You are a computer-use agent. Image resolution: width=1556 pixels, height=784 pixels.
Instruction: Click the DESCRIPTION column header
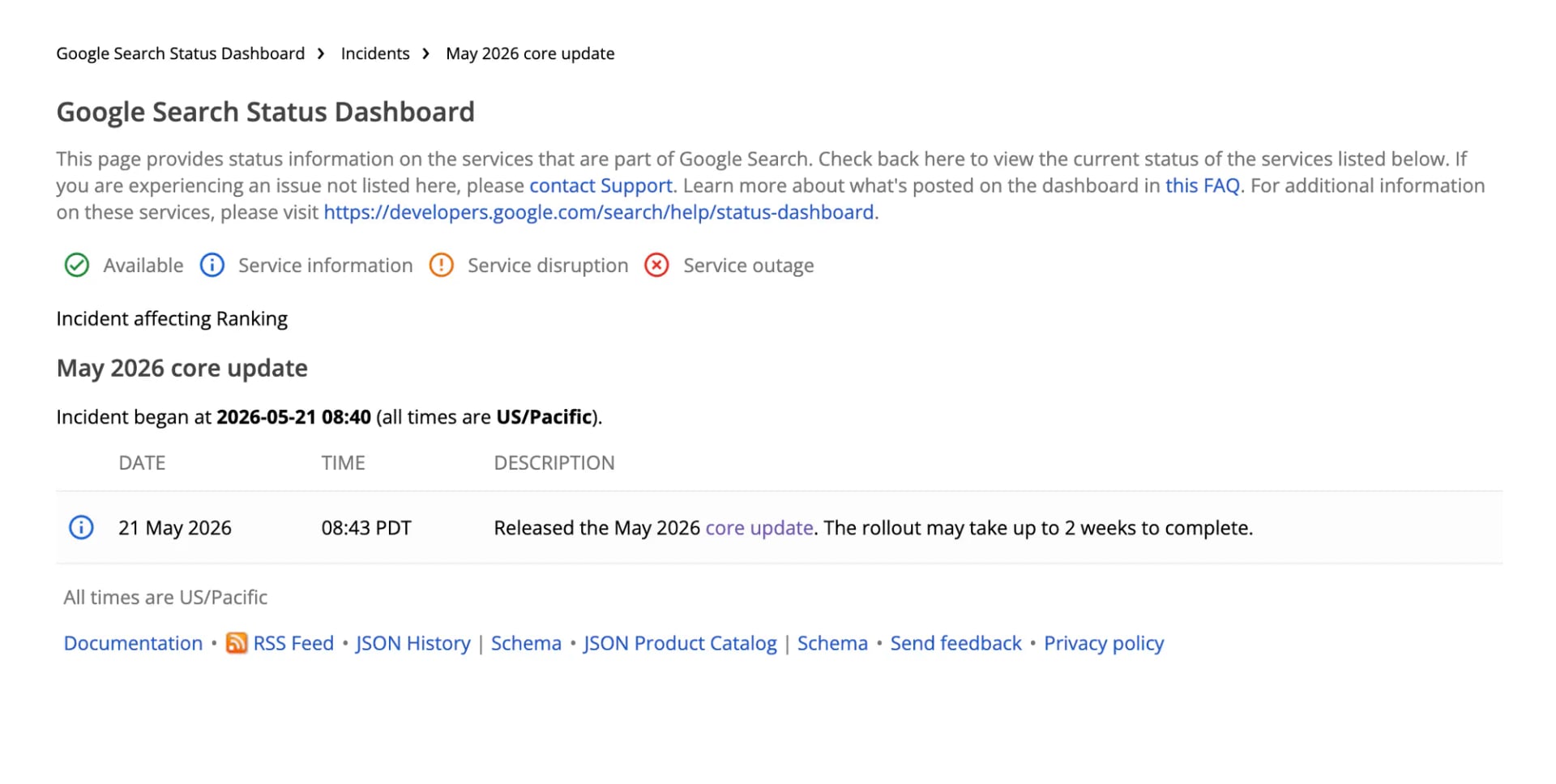[x=554, y=463]
